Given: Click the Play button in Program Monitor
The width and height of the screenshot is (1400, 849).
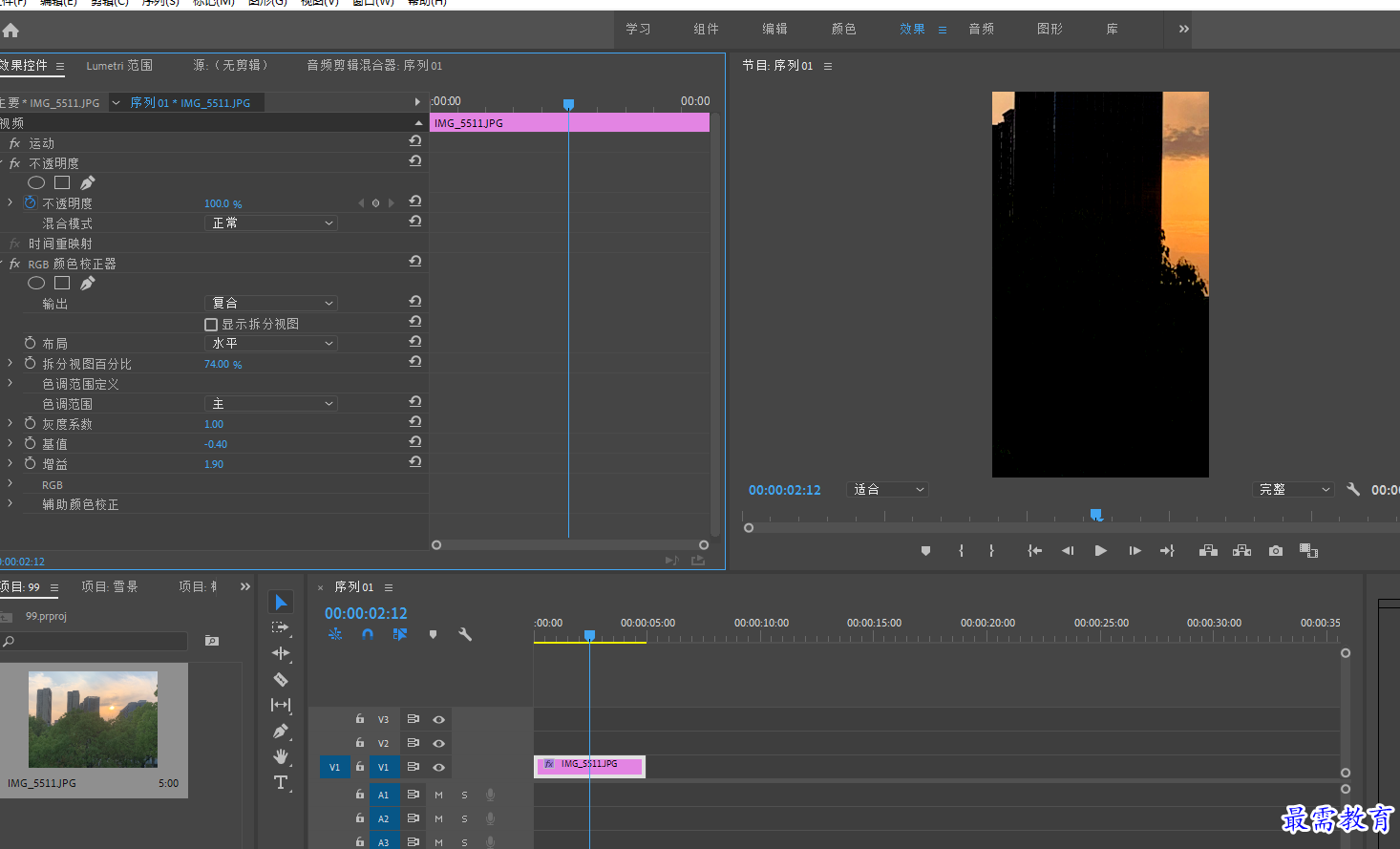Looking at the screenshot, I should (x=1100, y=551).
